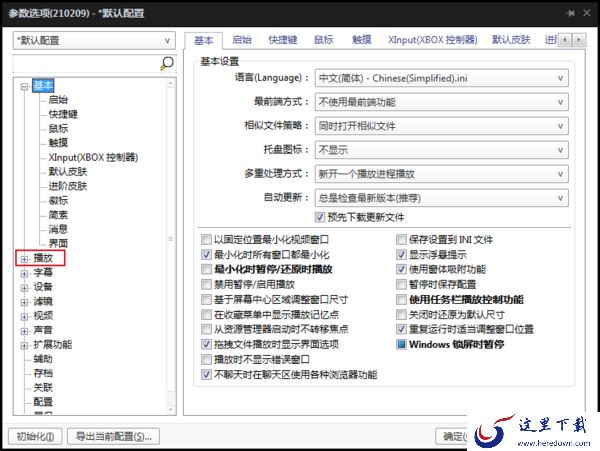Open the 多重处理方式 dropdown

pos(441,174)
